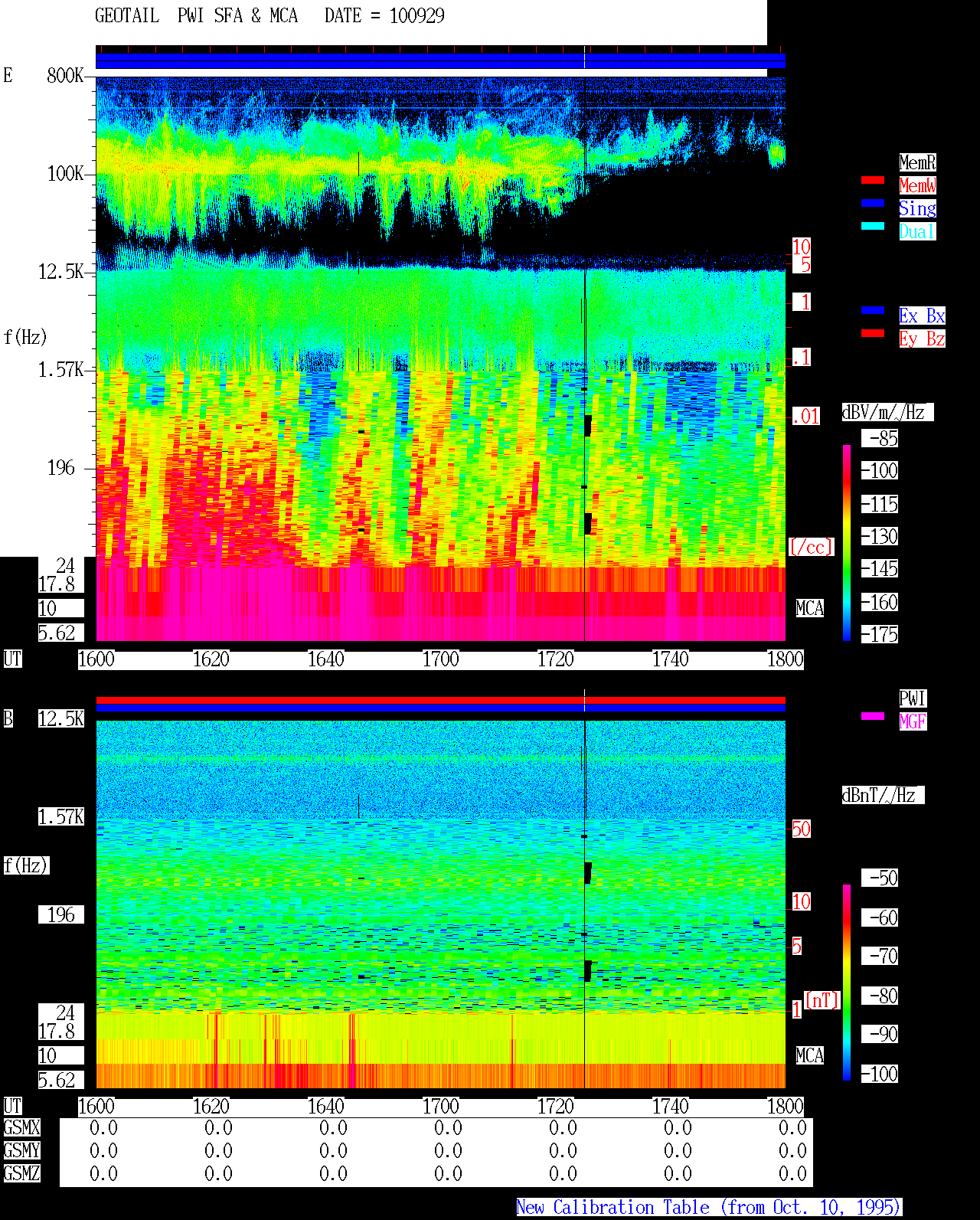Click the E panel MCA label
The image size is (980, 1220).
[810, 608]
